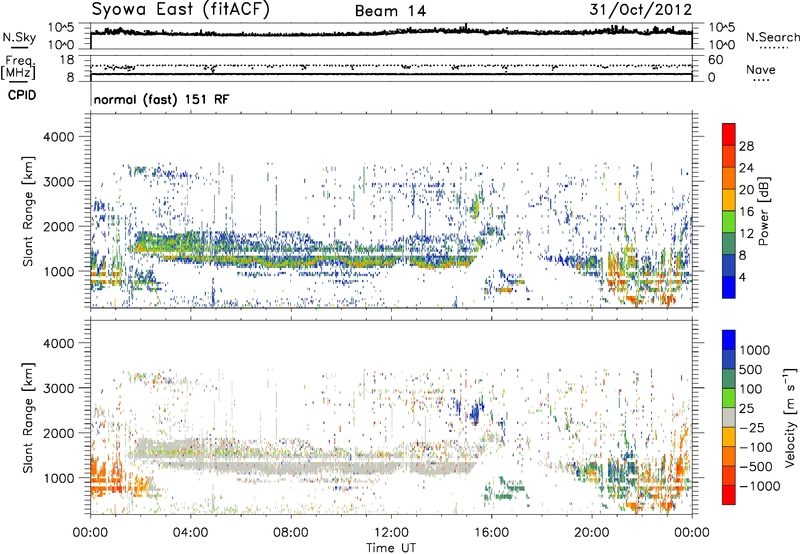The width and height of the screenshot is (800, 554).
Task: Click the 'Freq. [MHz]' axis label
Action: pyautogui.click(x=18, y=68)
